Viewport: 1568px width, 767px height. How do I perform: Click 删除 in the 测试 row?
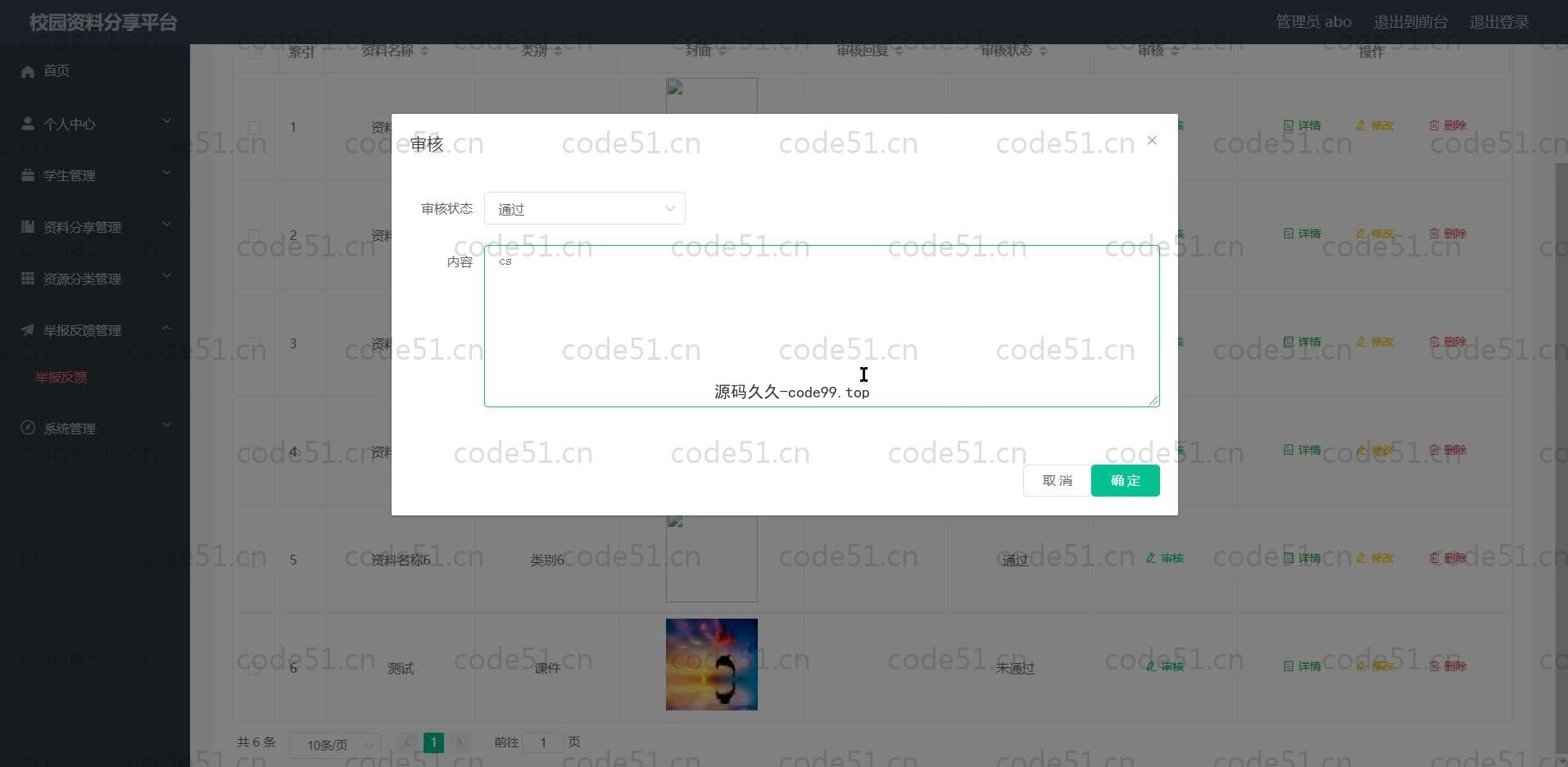click(x=1448, y=666)
